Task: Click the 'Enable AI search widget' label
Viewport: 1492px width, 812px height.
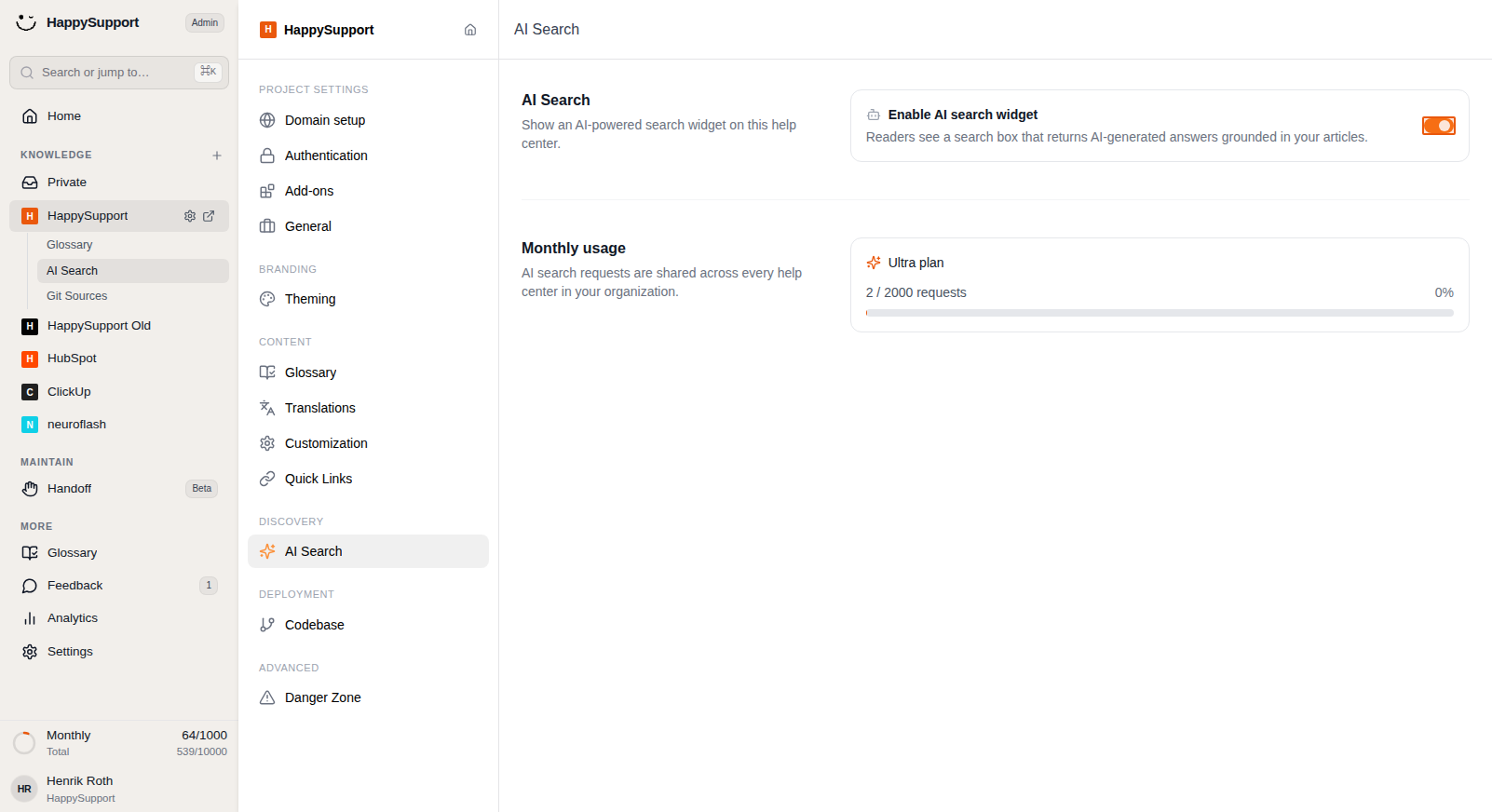Action: point(963,115)
